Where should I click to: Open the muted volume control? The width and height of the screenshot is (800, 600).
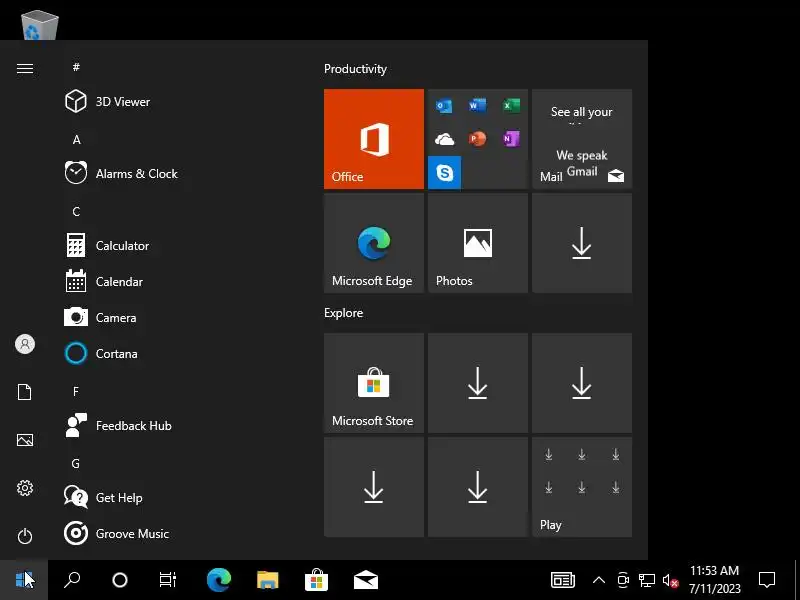[670, 580]
